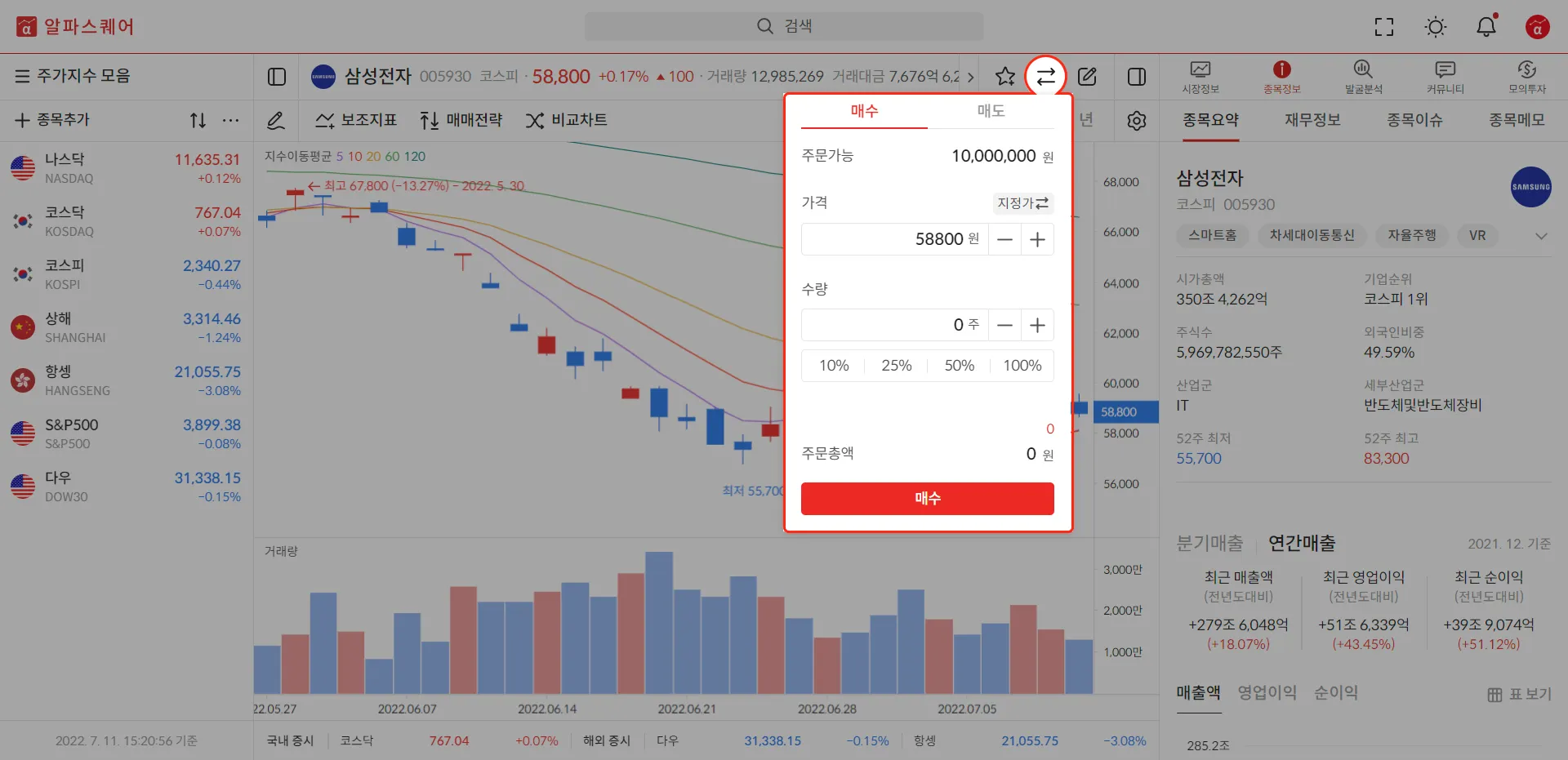This screenshot has height=760, width=1568.
Task: Click the 스마트홈 theme tag
Action: point(1213,236)
